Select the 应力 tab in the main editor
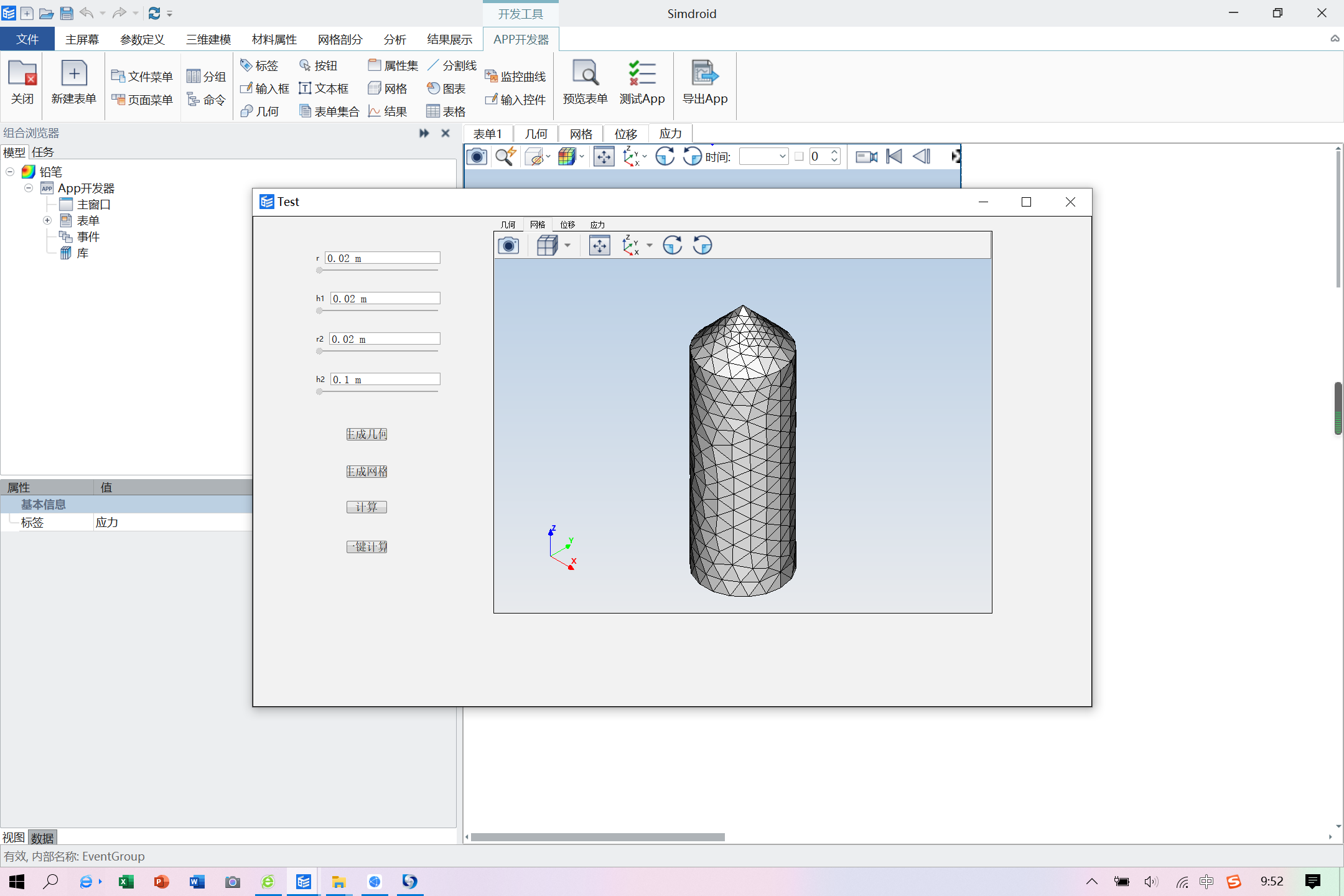The height and width of the screenshot is (896, 1344). pyautogui.click(x=671, y=134)
